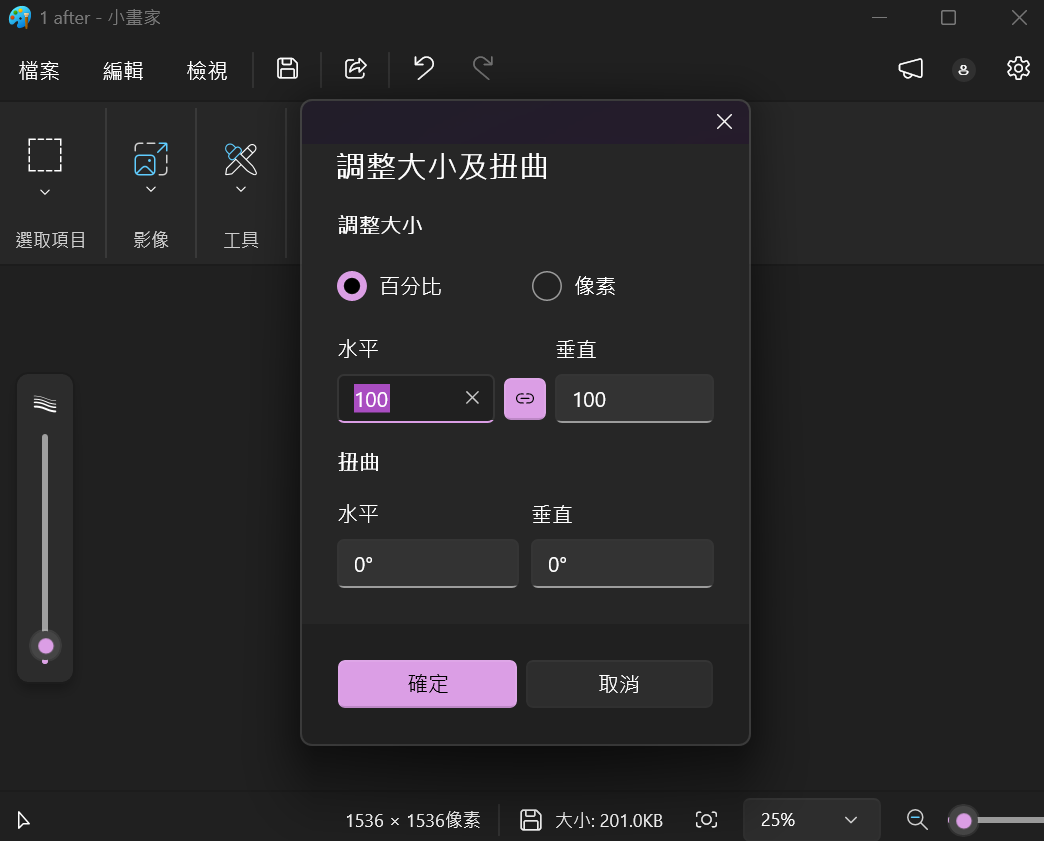Viewport: 1044px width, 841px height.
Task: Expand the selection tool dropdown chevron
Action: point(45,192)
